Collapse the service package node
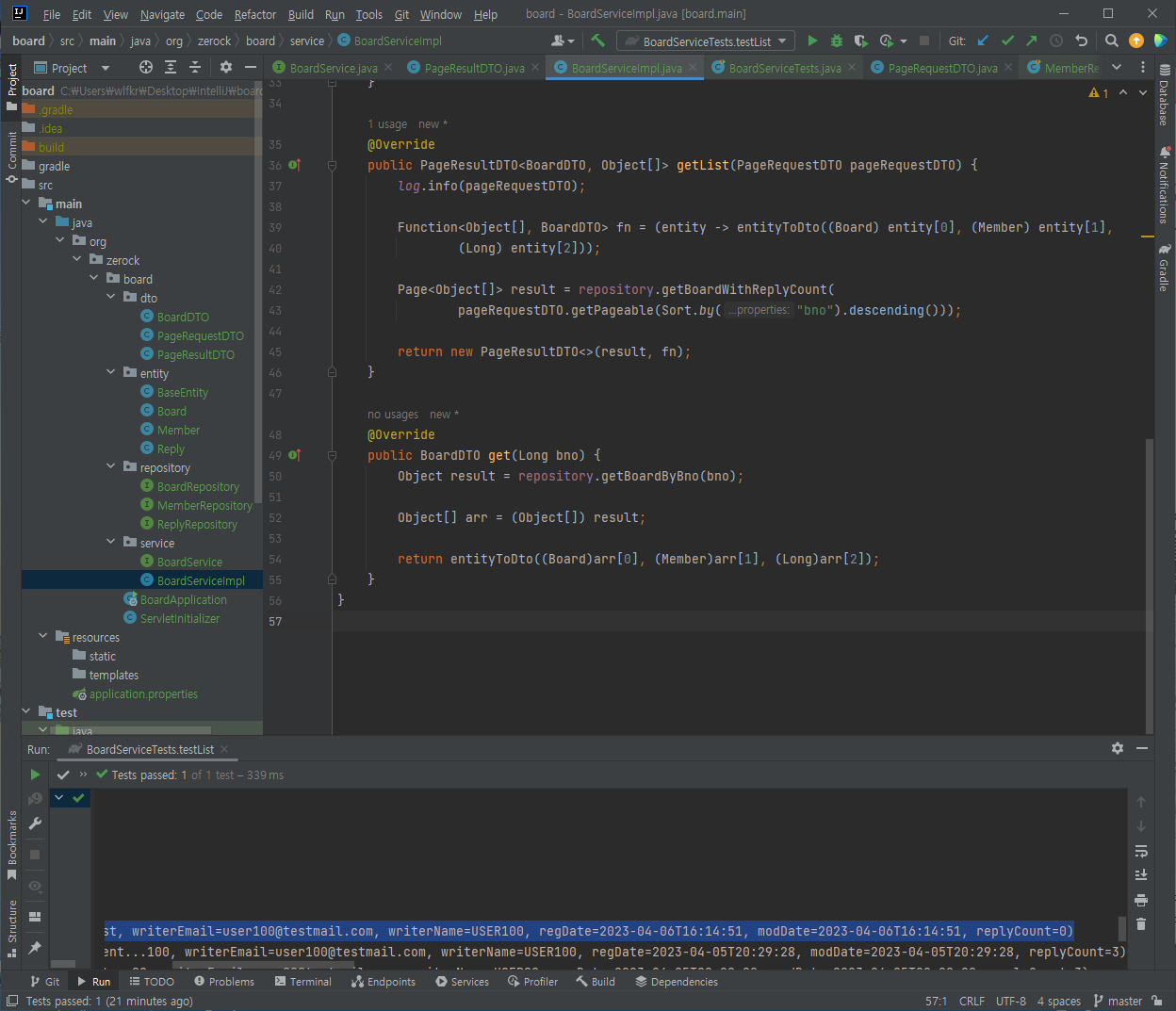Viewport: 1176px width, 1011px height. click(111, 543)
